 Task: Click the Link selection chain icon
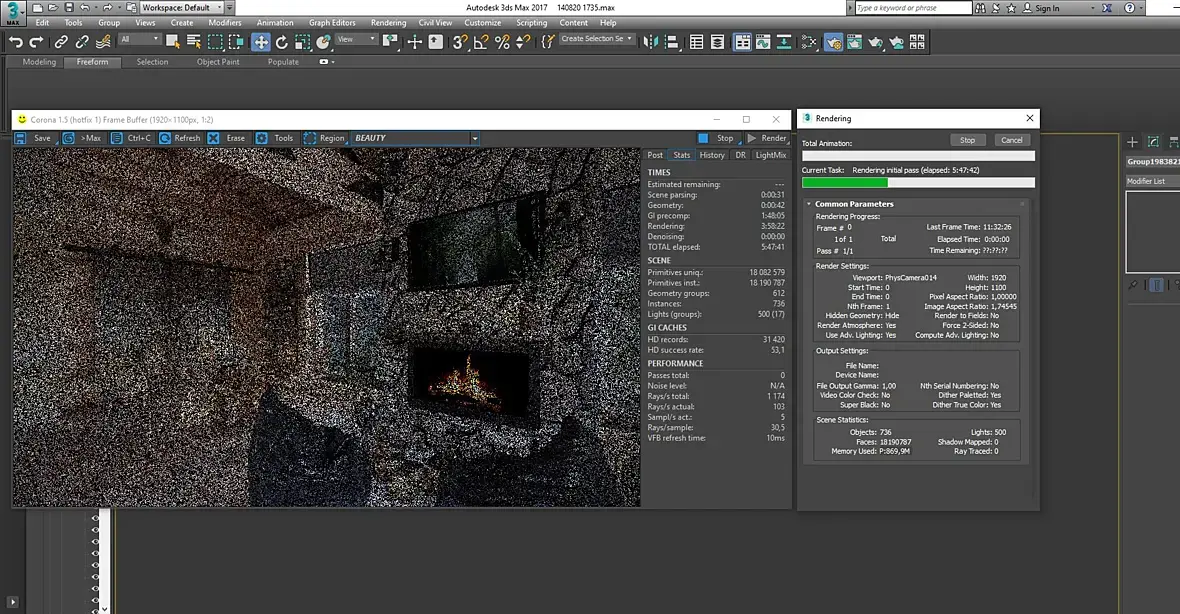[62, 42]
